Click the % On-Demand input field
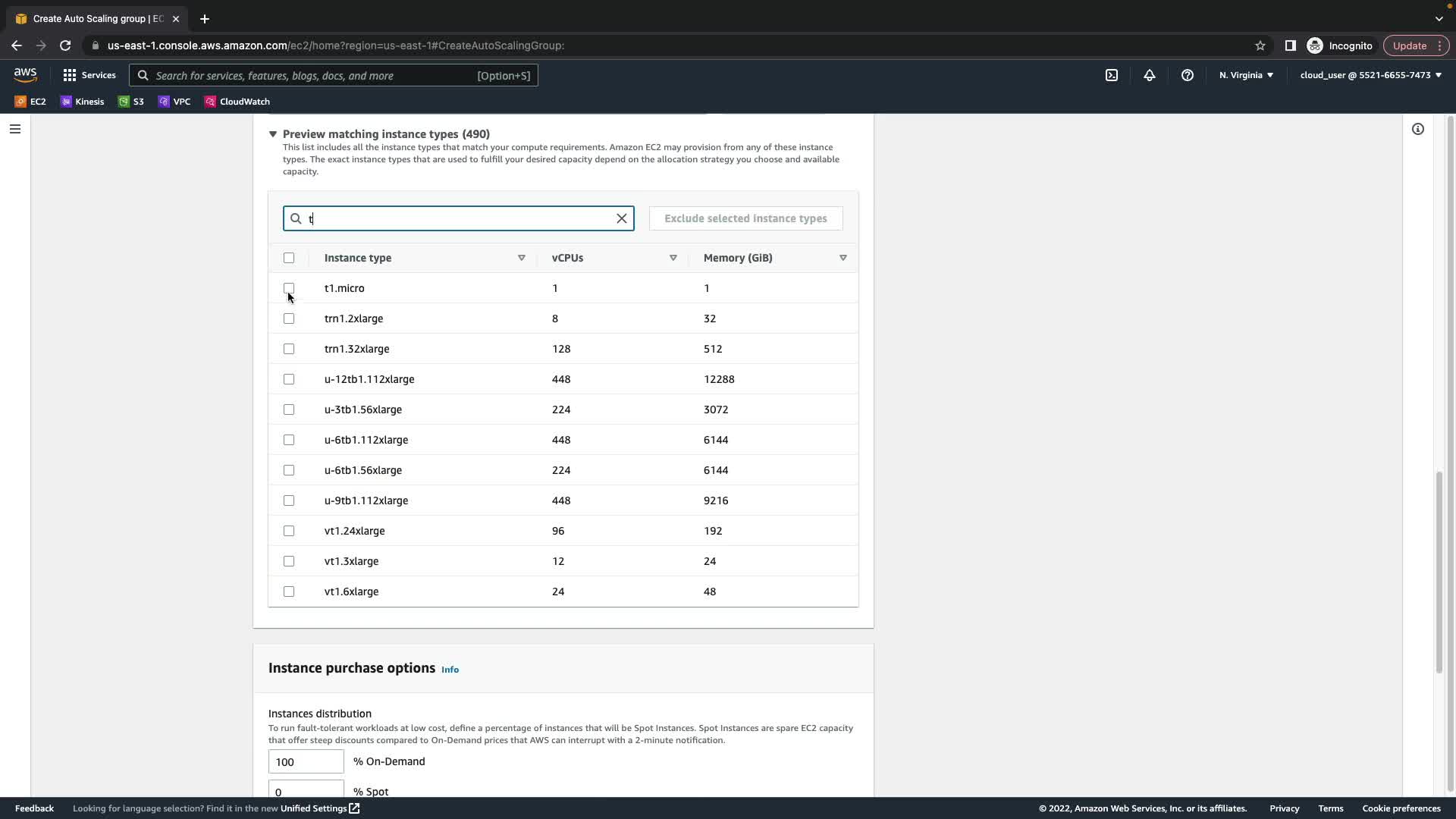The image size is (1456, 819). click(306, 761)
